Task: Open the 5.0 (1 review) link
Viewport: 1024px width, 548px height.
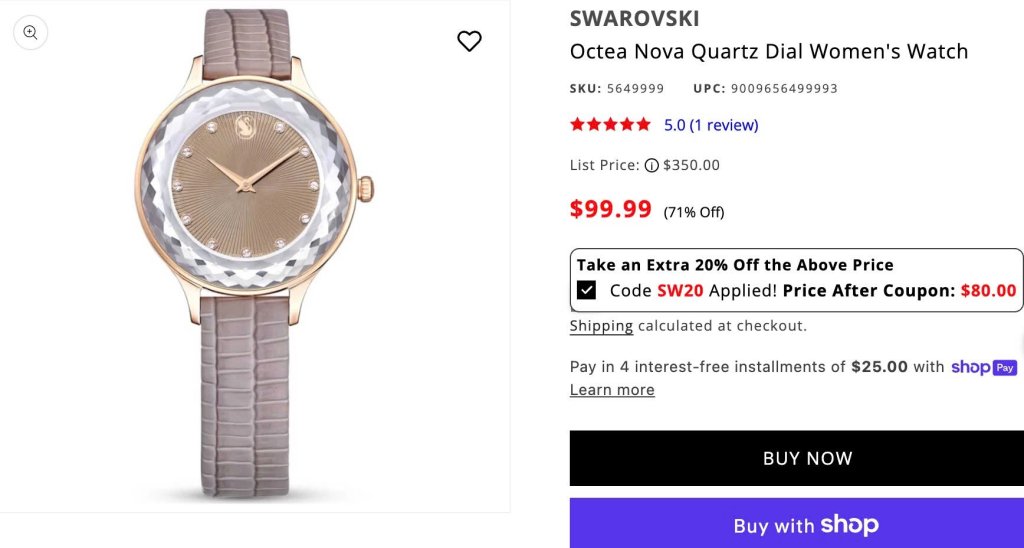Action: (711, 125)
